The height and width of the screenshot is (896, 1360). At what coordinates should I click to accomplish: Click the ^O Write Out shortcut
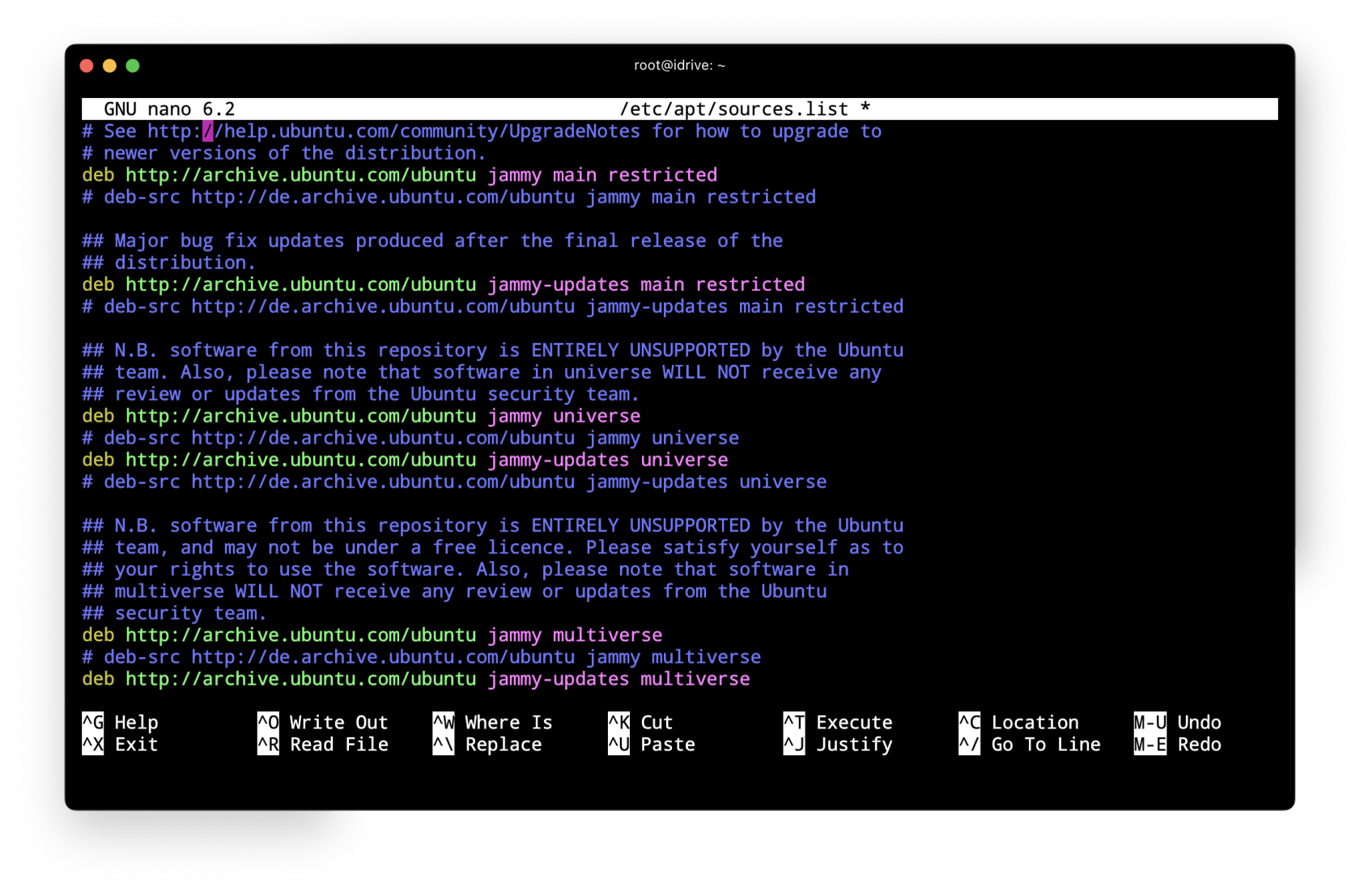(322, 722)
